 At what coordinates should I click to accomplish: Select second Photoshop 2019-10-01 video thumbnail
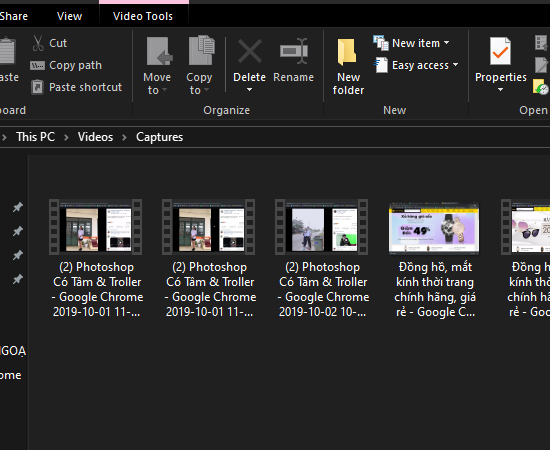coord(208,227)
